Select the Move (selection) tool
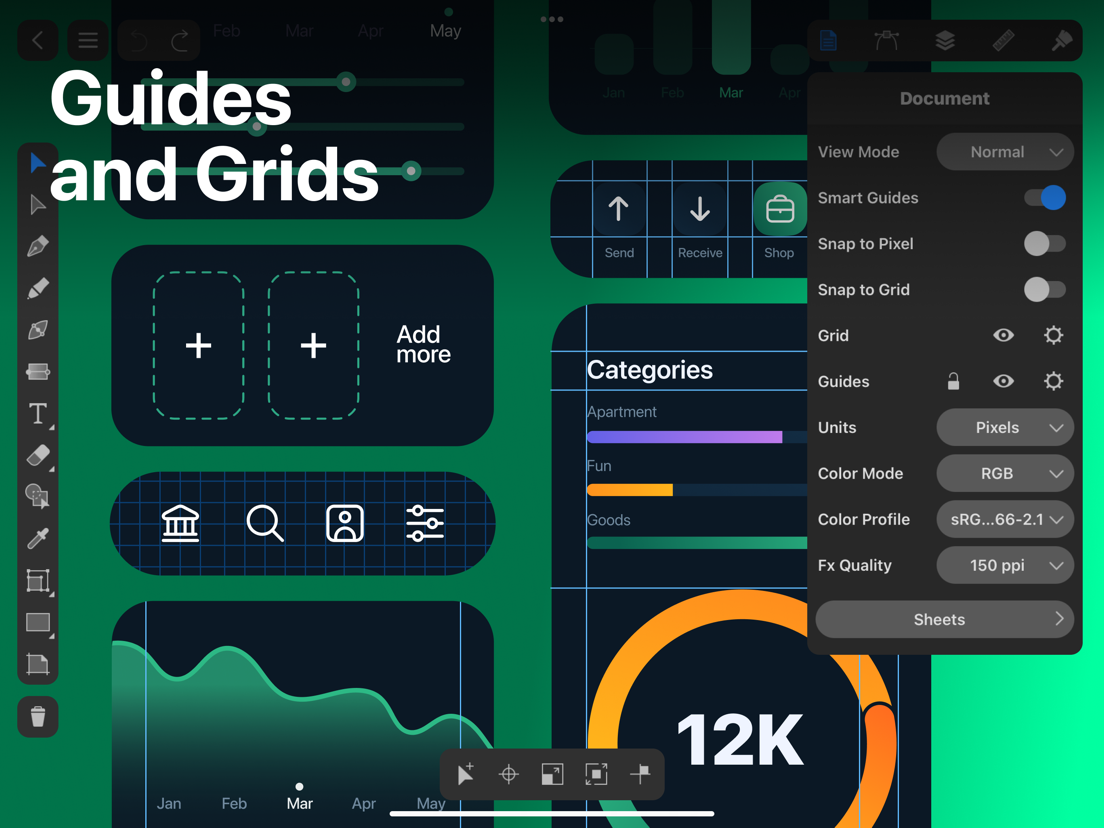This screenshot has width=1104, height=828. coord(38,163)
